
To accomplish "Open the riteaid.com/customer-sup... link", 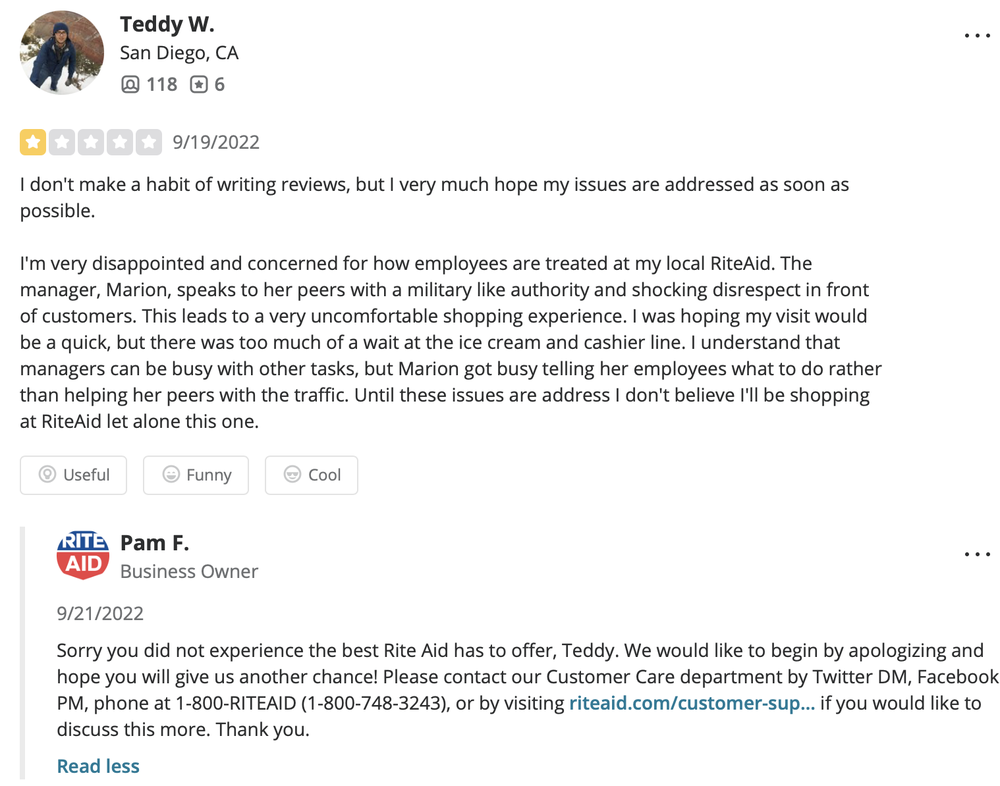I will [692, 703].
